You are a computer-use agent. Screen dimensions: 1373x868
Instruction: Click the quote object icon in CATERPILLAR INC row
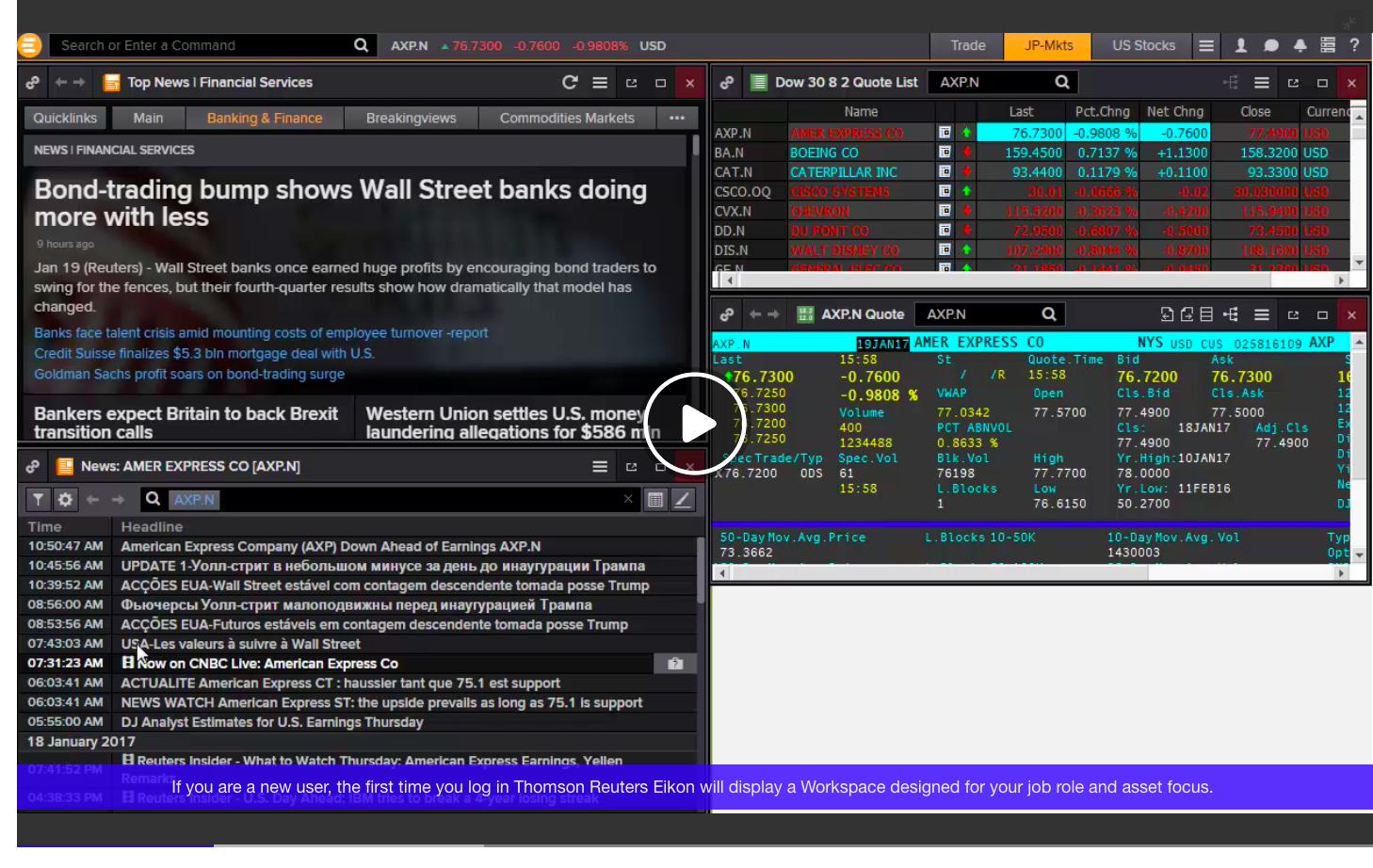[x=945, y=172]
